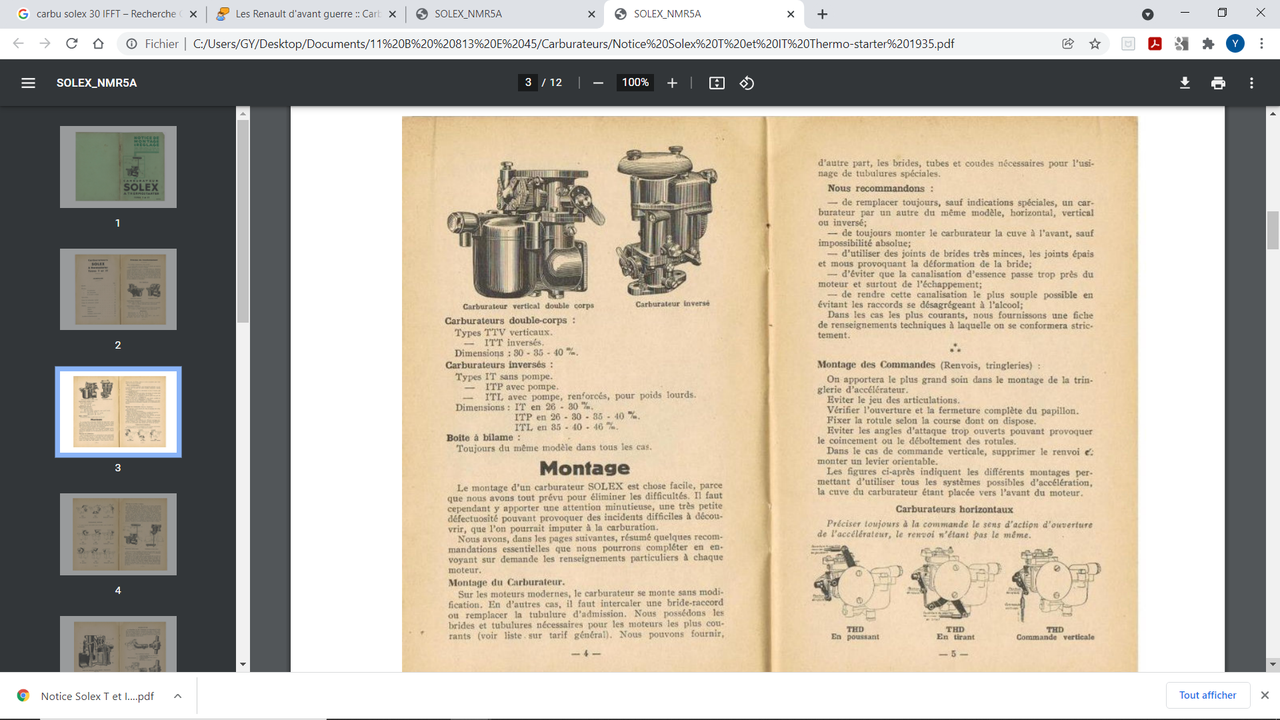Expand the download item options chevron
The height and width of the screenshot is (720, 1280).
point(177,696)
